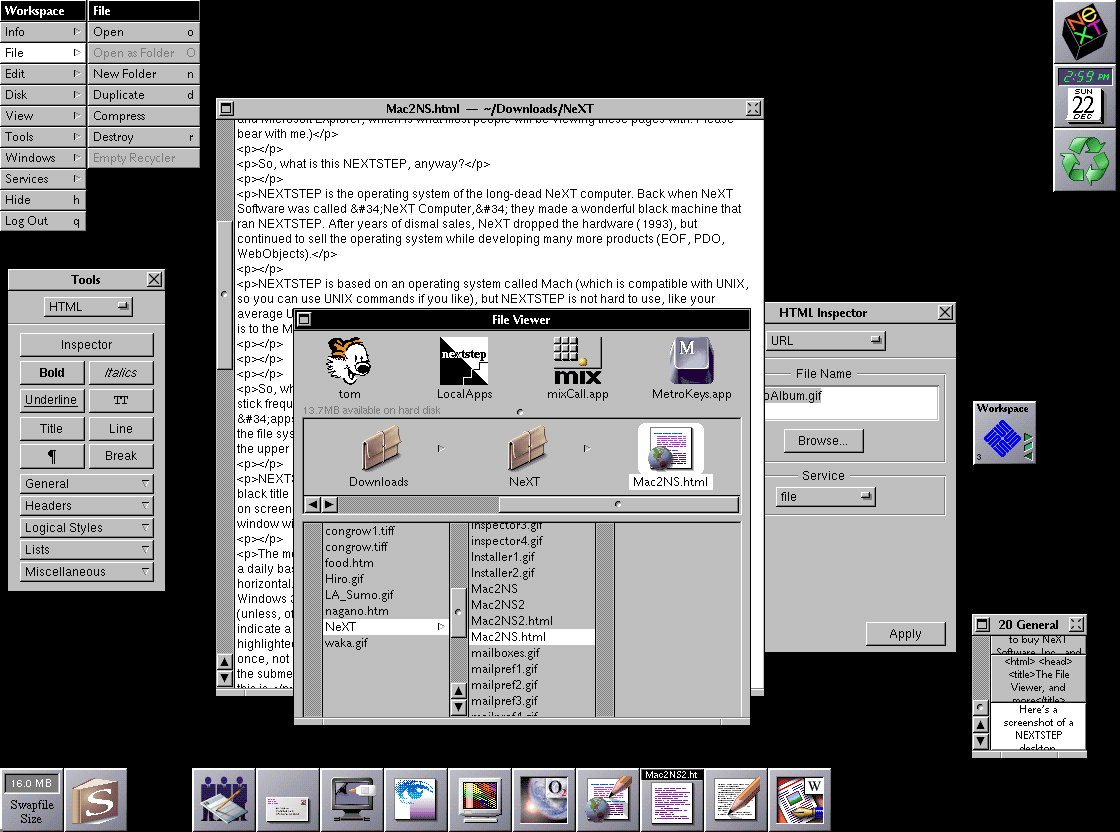
Task: Open the Service 'file' popup menu
Action: click(825, 496)
